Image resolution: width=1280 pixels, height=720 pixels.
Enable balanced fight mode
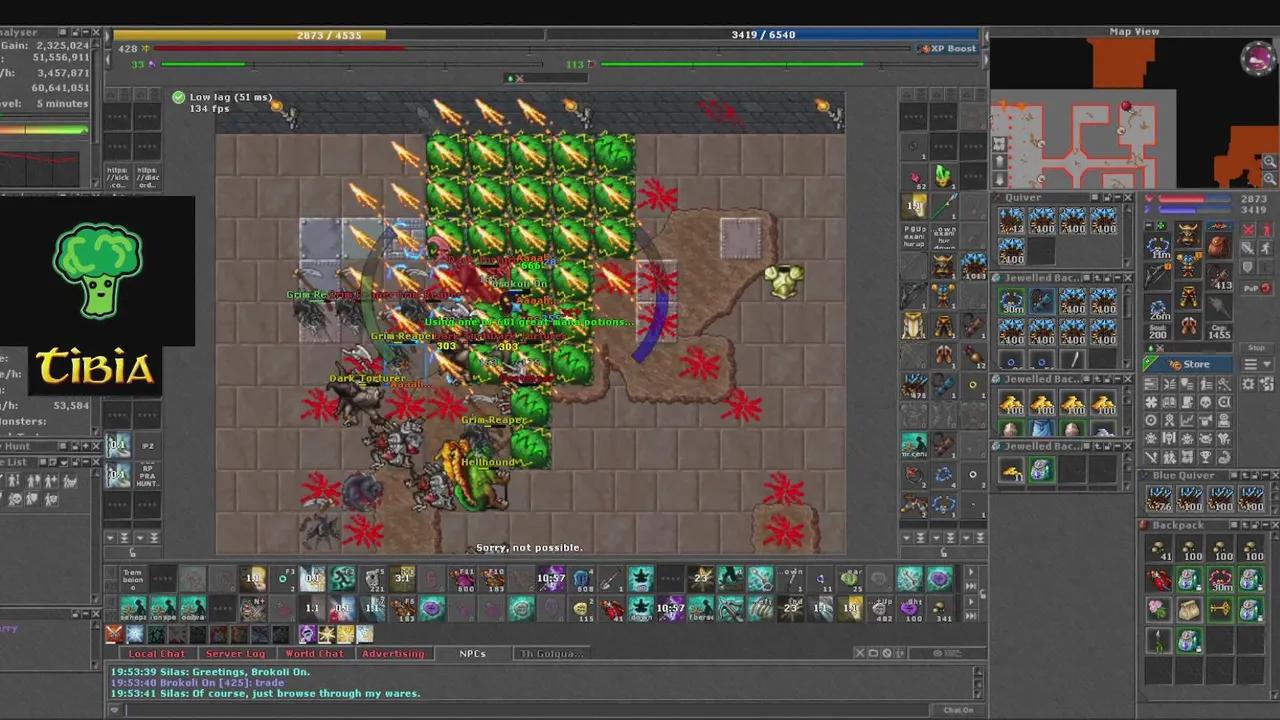click(x=1248, y=248)
